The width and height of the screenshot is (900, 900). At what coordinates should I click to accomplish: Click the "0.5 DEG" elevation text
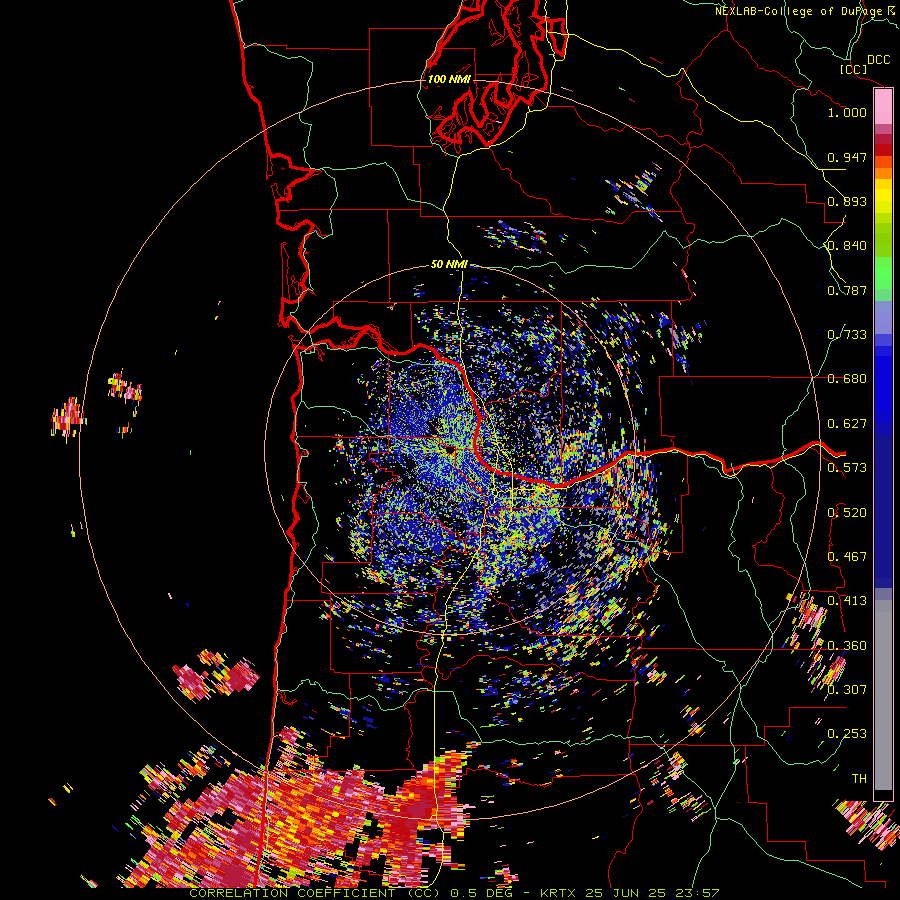point(481,893)
